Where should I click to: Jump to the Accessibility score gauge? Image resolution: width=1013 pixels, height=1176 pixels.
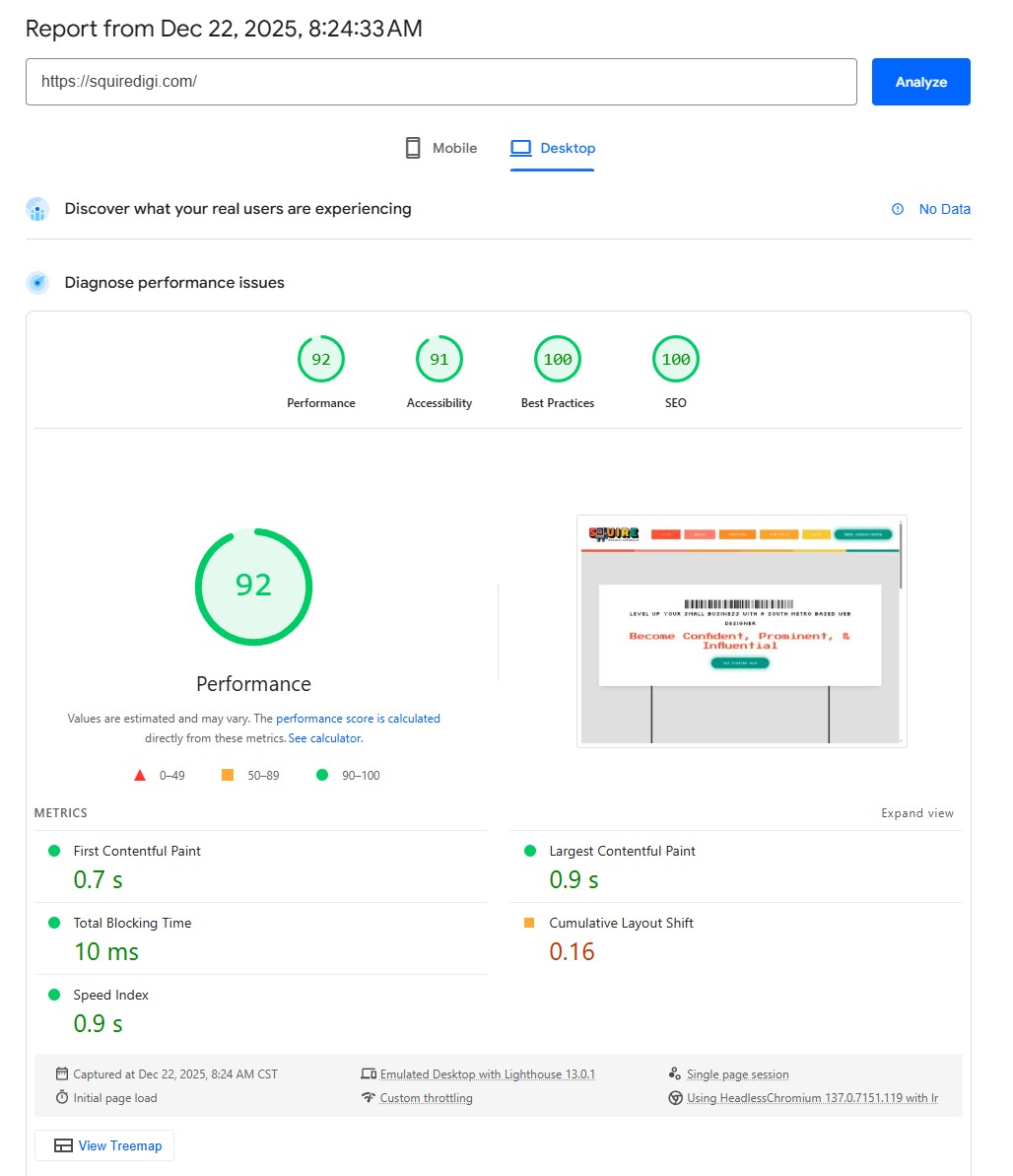(x=439, y=360)
